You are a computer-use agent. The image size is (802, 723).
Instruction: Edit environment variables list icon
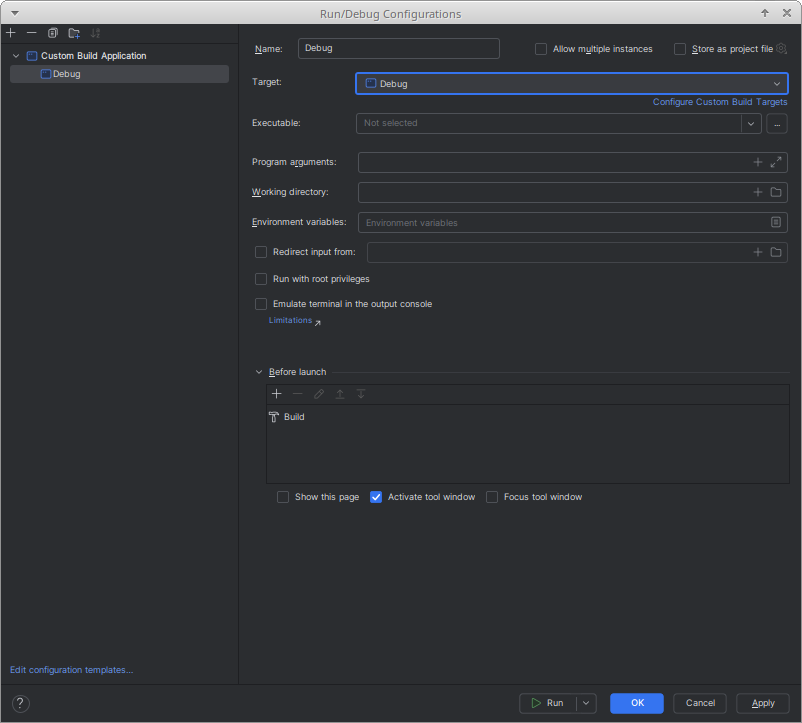coord(776,222)
